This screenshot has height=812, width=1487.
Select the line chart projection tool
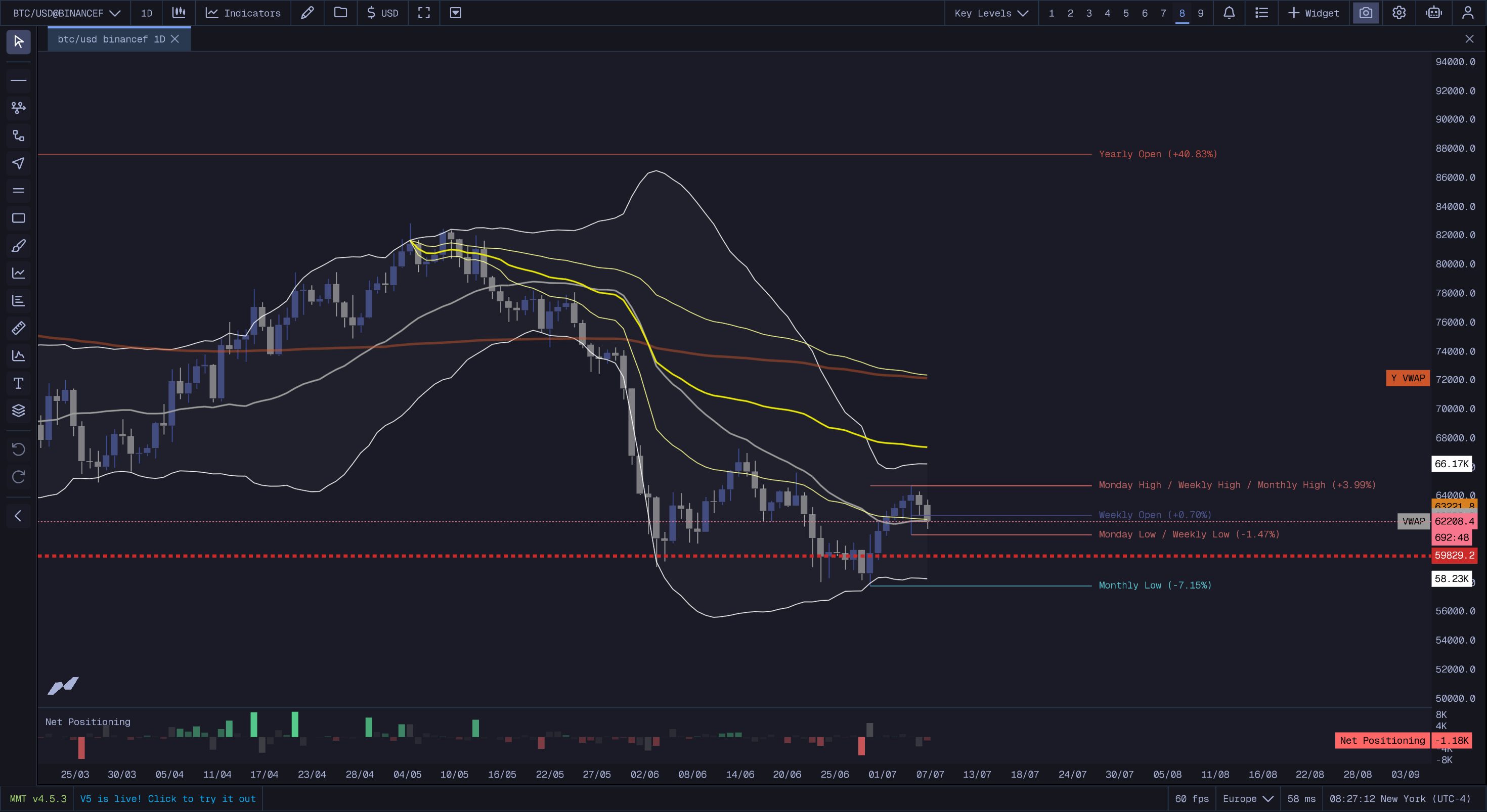click(19, 273)
